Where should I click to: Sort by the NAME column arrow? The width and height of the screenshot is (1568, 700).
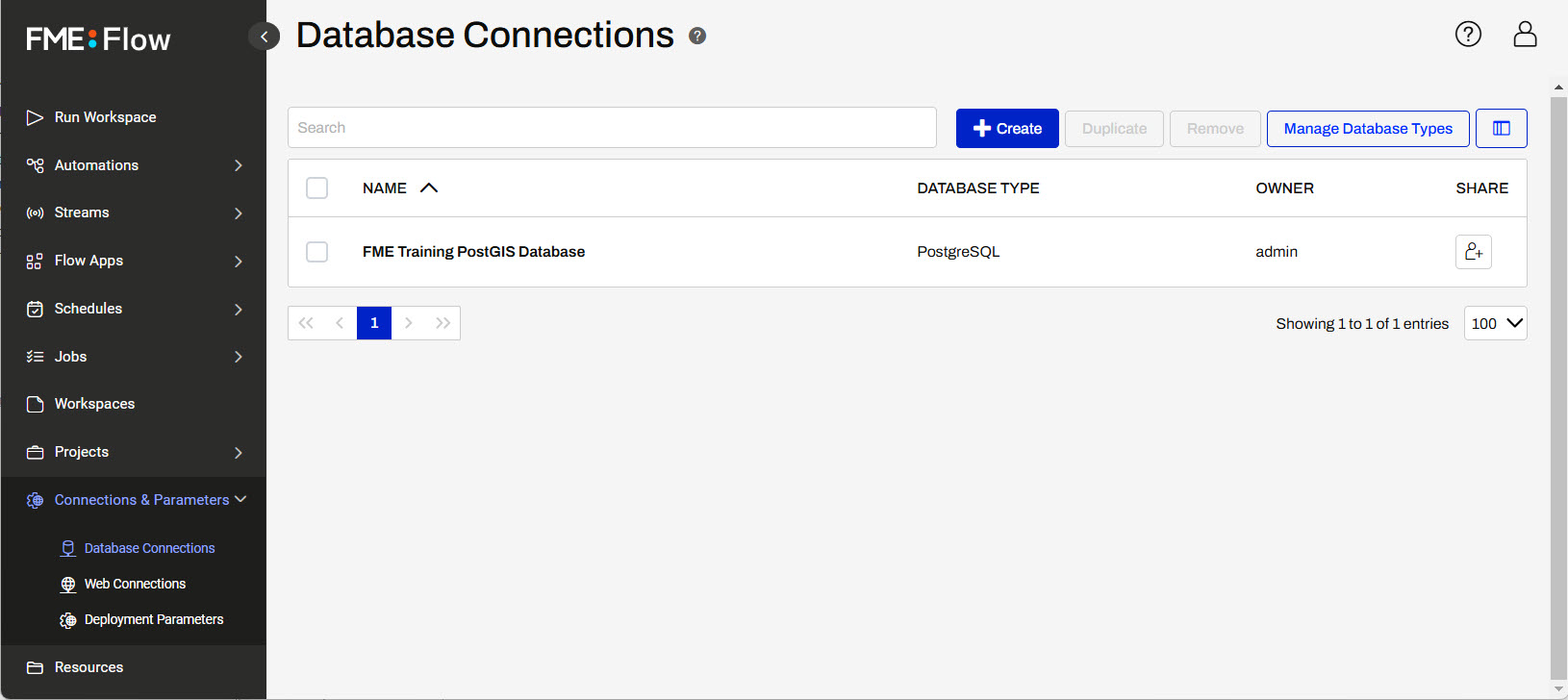pos(429,188)
